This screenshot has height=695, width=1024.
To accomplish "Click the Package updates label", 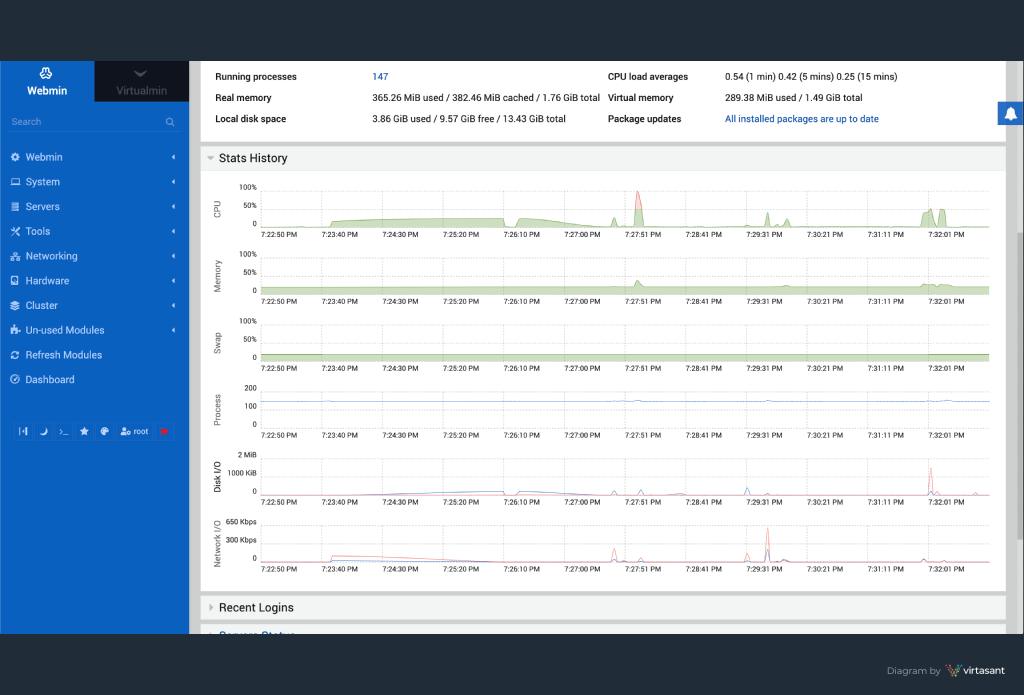I will coord(644,119).
